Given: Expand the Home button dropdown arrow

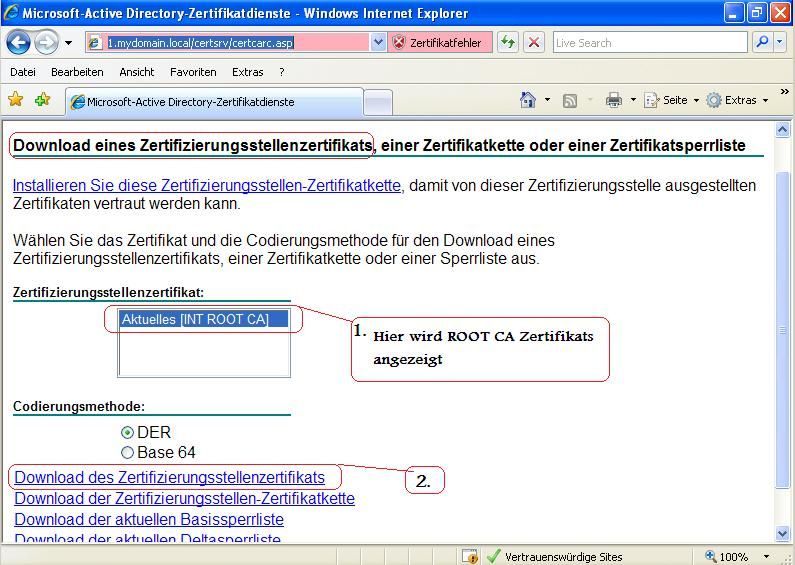Looking at the screenshot, I should coord(547,100).
